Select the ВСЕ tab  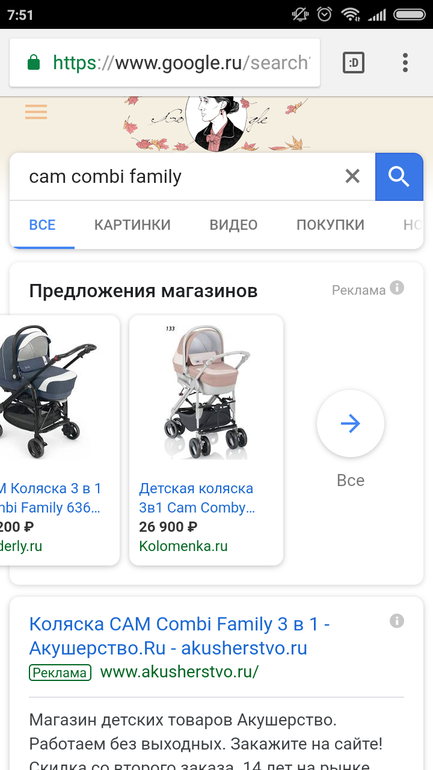pos(43,225)
